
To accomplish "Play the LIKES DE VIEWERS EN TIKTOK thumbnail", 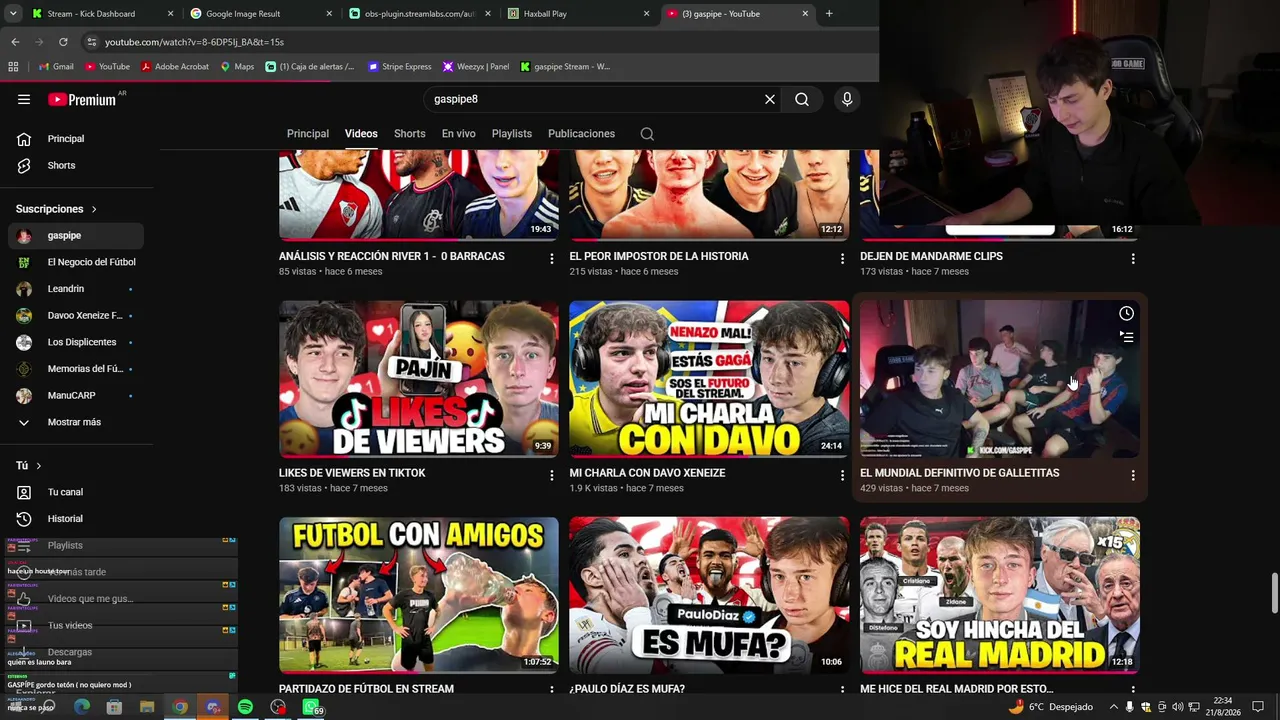I will coord(419,379).
